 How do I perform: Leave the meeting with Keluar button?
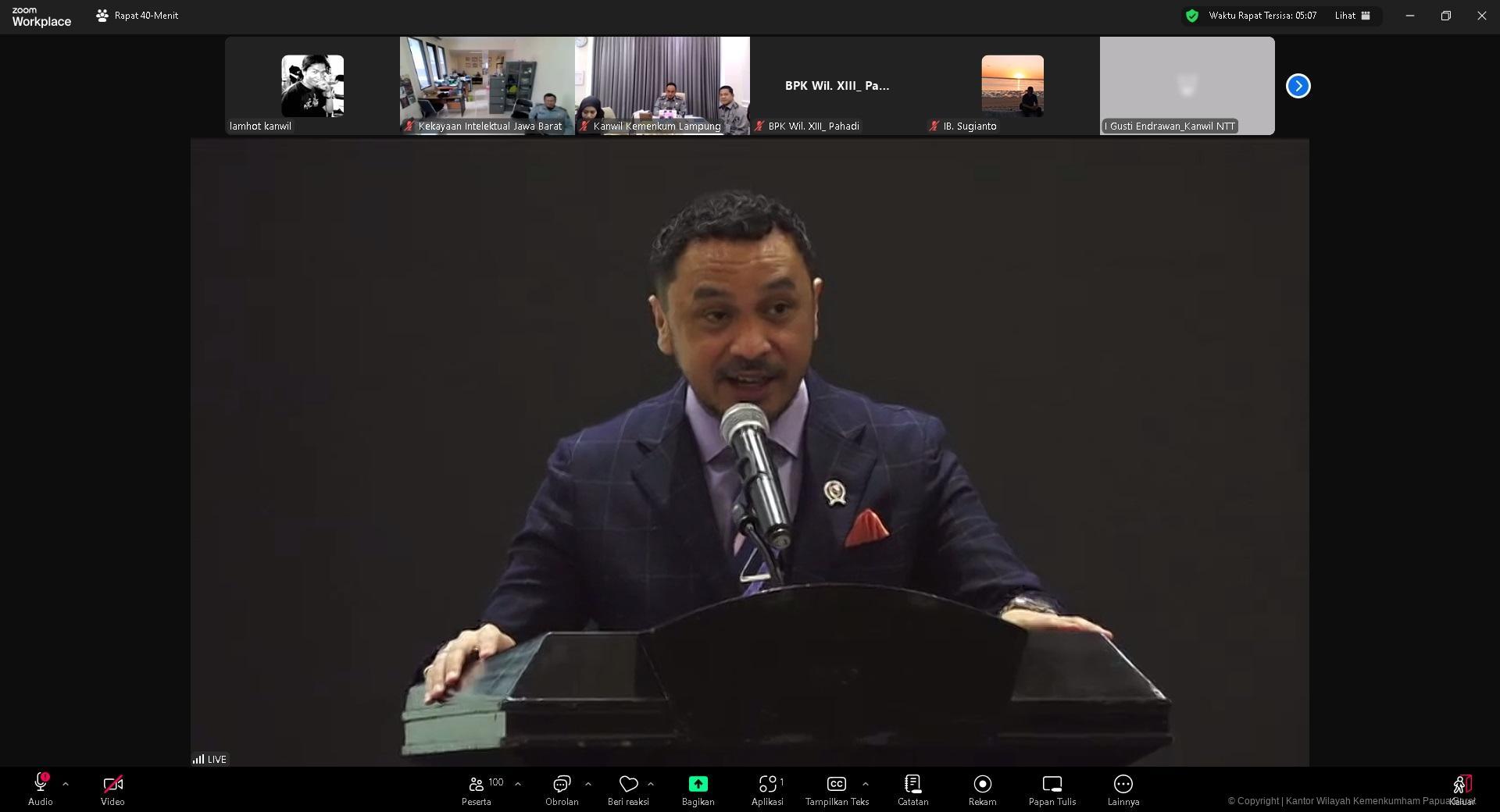(1462, 785)
